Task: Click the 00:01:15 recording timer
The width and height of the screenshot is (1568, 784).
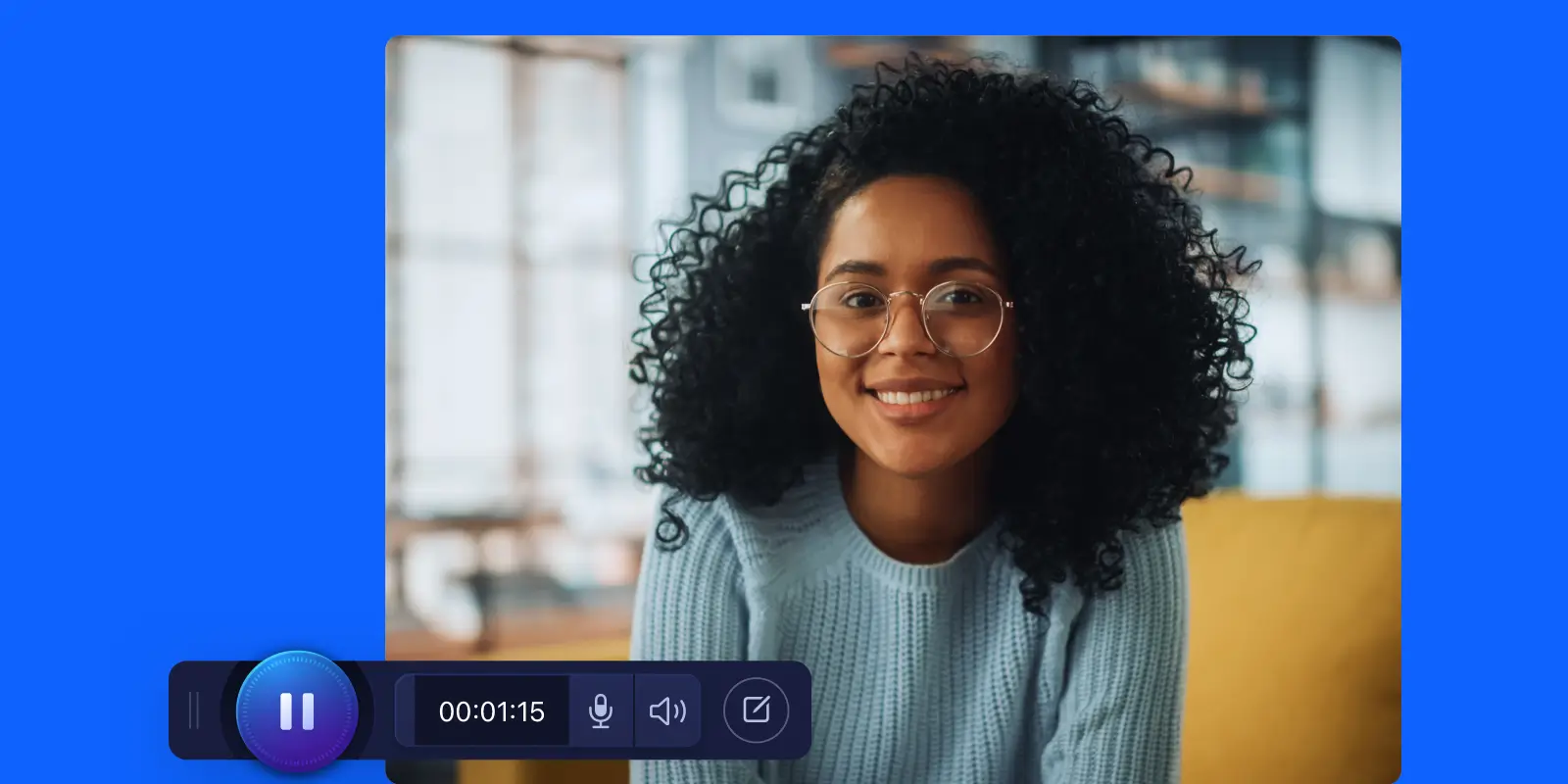Action: 492,711
